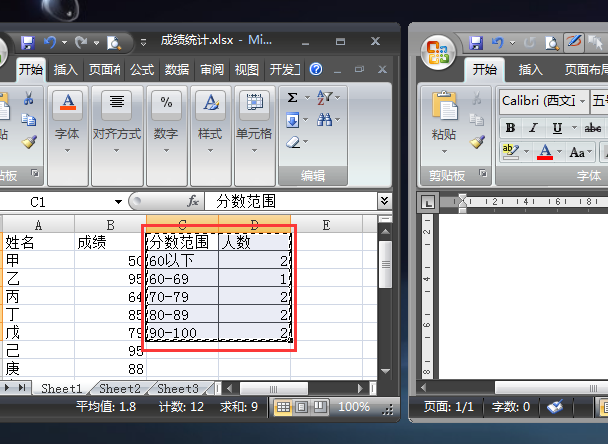Open the Formulas tab in Excel
This screenshot has height=444, width=608.
pyautogui.click(x=142, y=70)
